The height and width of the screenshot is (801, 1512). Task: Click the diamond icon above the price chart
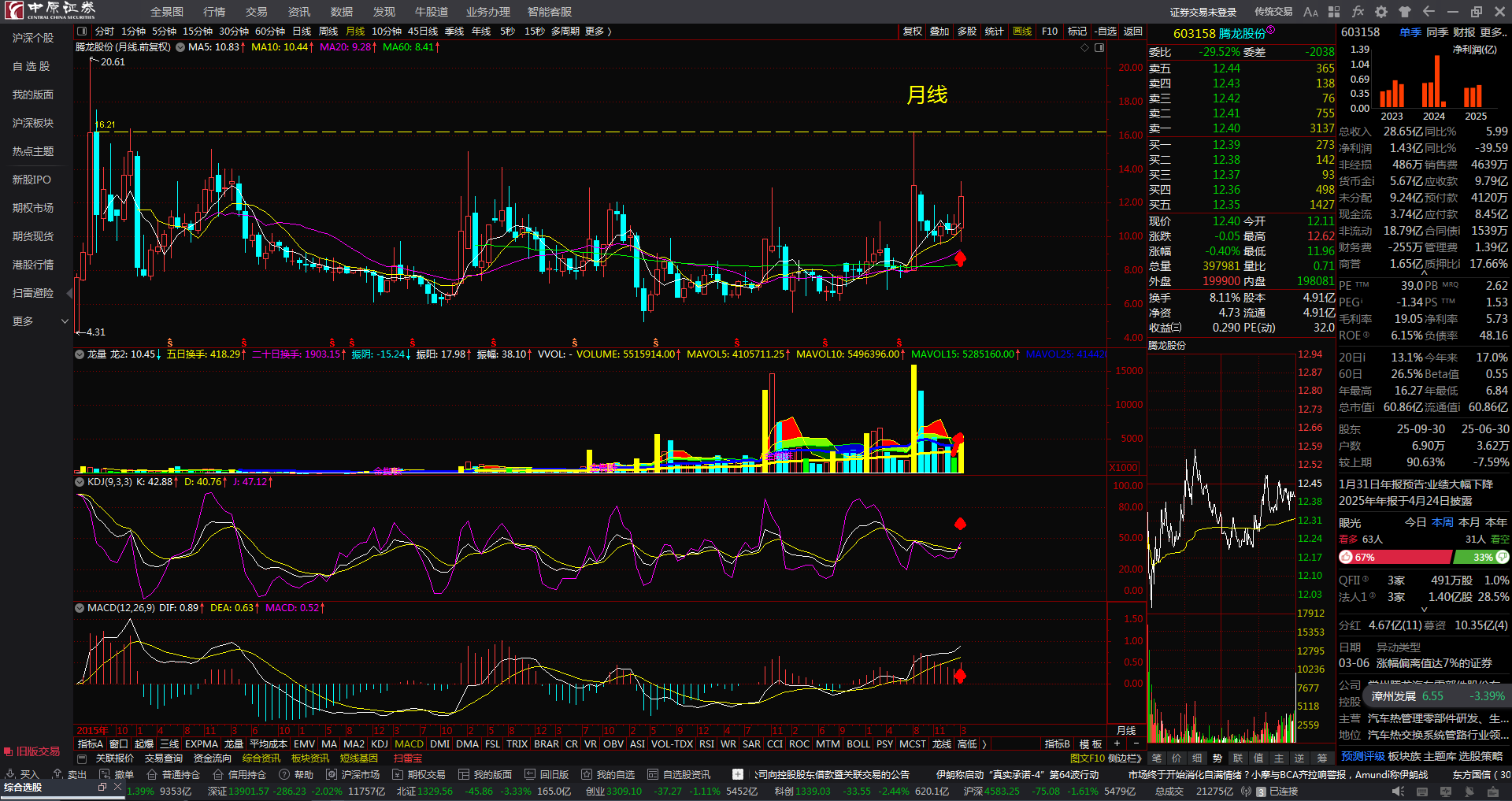click(1084, 48)
